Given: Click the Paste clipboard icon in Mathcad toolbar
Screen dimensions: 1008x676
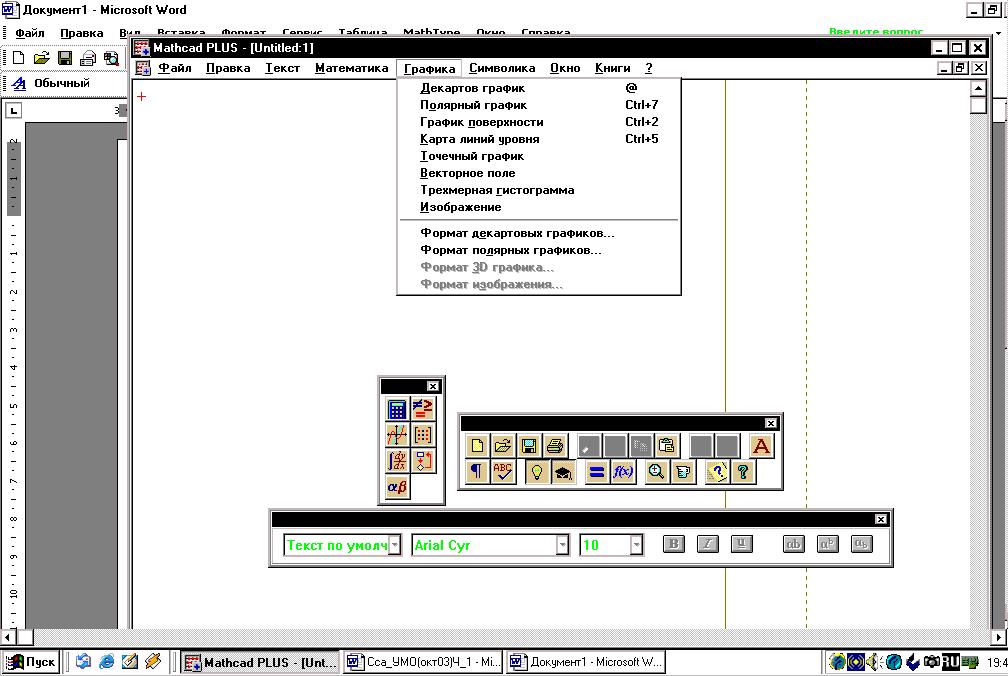Looking at the screenshot, I should tap(667, 445).
